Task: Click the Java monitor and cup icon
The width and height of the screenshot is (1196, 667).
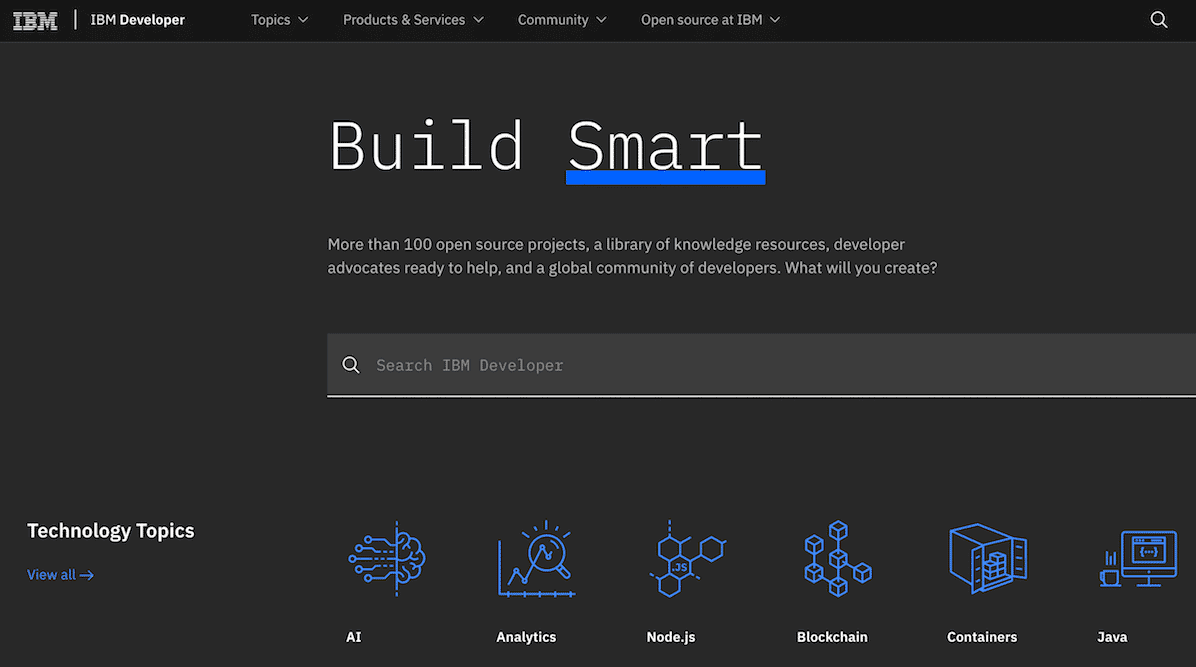Action: 1138,559
